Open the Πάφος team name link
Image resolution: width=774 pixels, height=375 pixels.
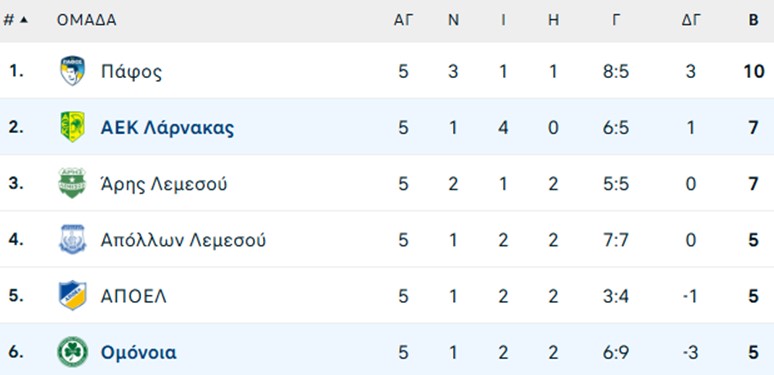coord(131,72)
